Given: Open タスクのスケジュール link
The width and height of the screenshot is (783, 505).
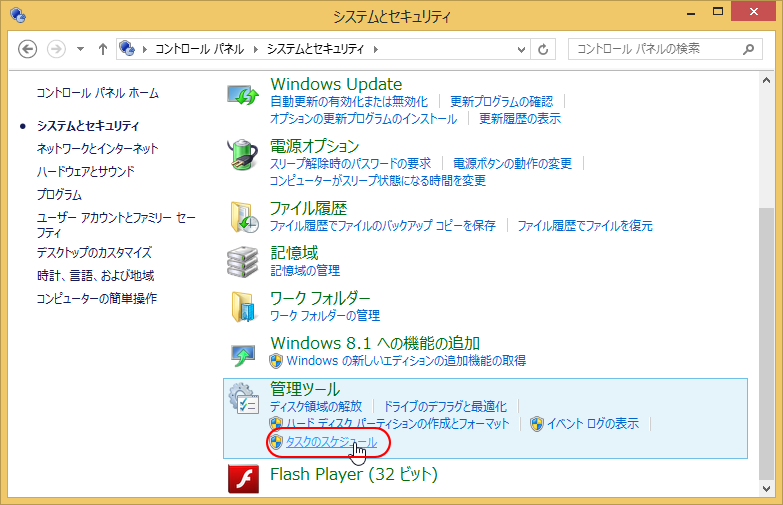Looking at the screenshot, I should coord(331,442).
